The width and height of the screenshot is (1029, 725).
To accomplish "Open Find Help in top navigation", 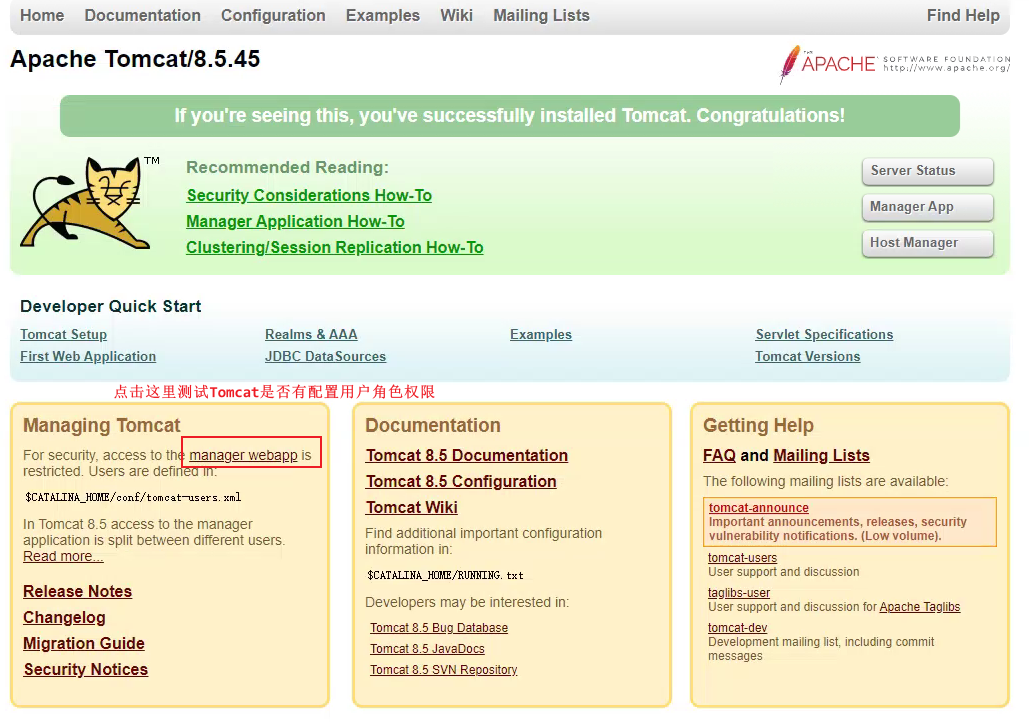I will [x=963, y=15].
